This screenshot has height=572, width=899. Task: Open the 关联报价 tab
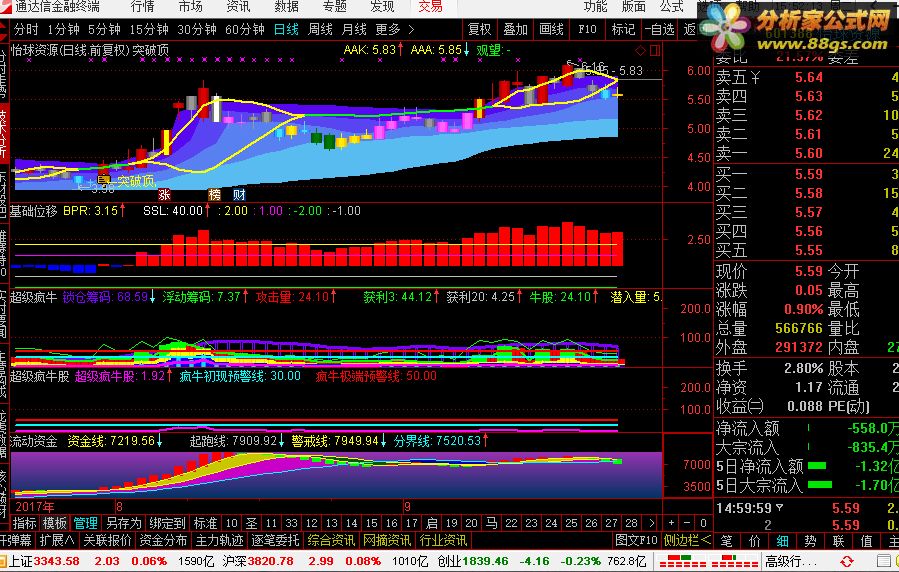[107, 540]
